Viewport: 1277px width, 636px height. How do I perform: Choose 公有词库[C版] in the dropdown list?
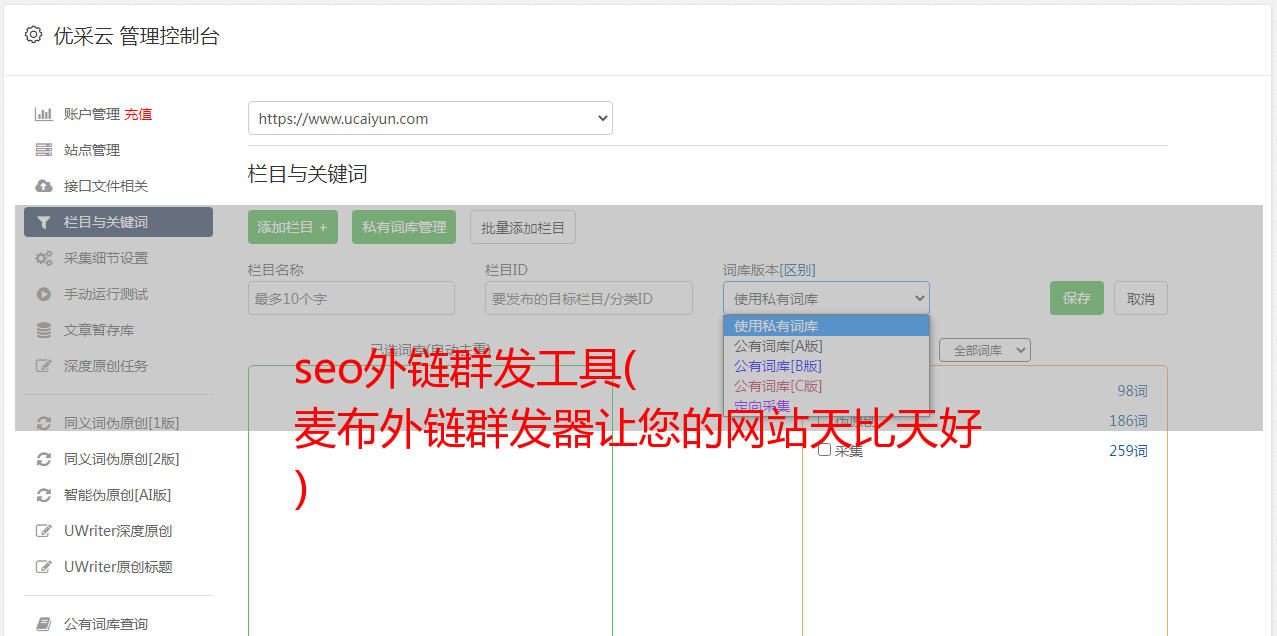click(826, 386)
